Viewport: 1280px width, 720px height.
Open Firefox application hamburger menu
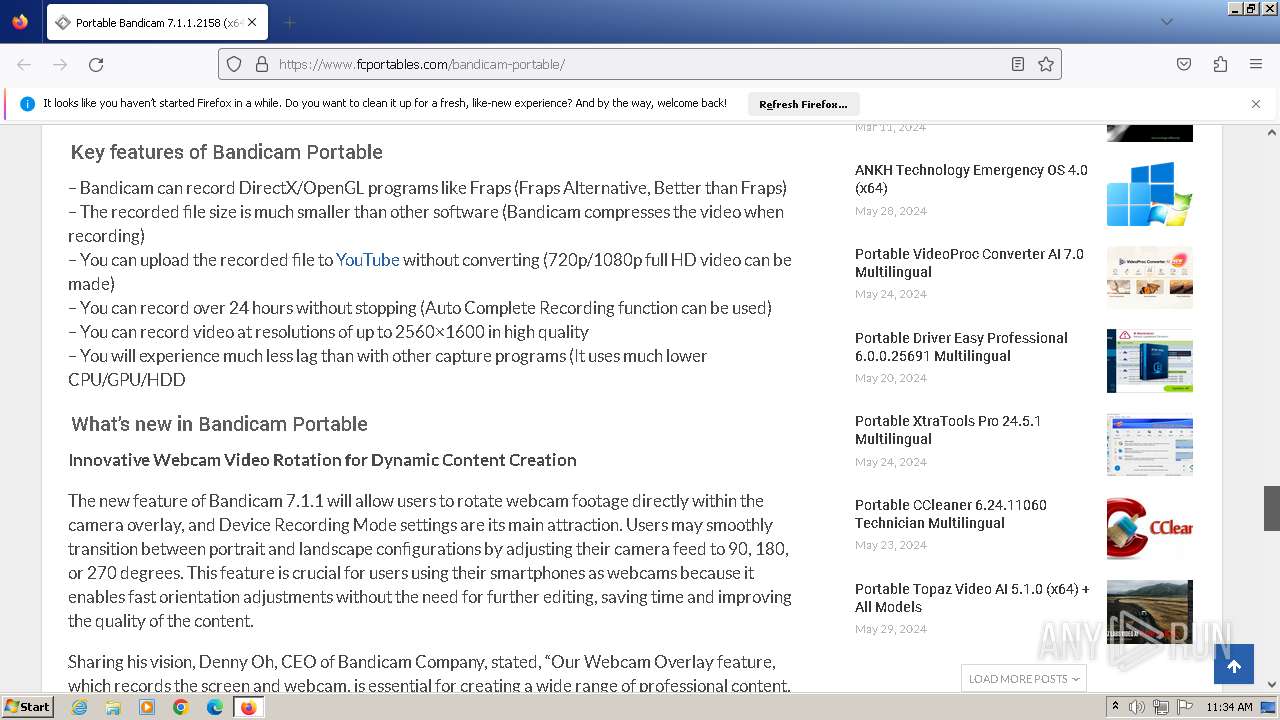pos(1256,64)
